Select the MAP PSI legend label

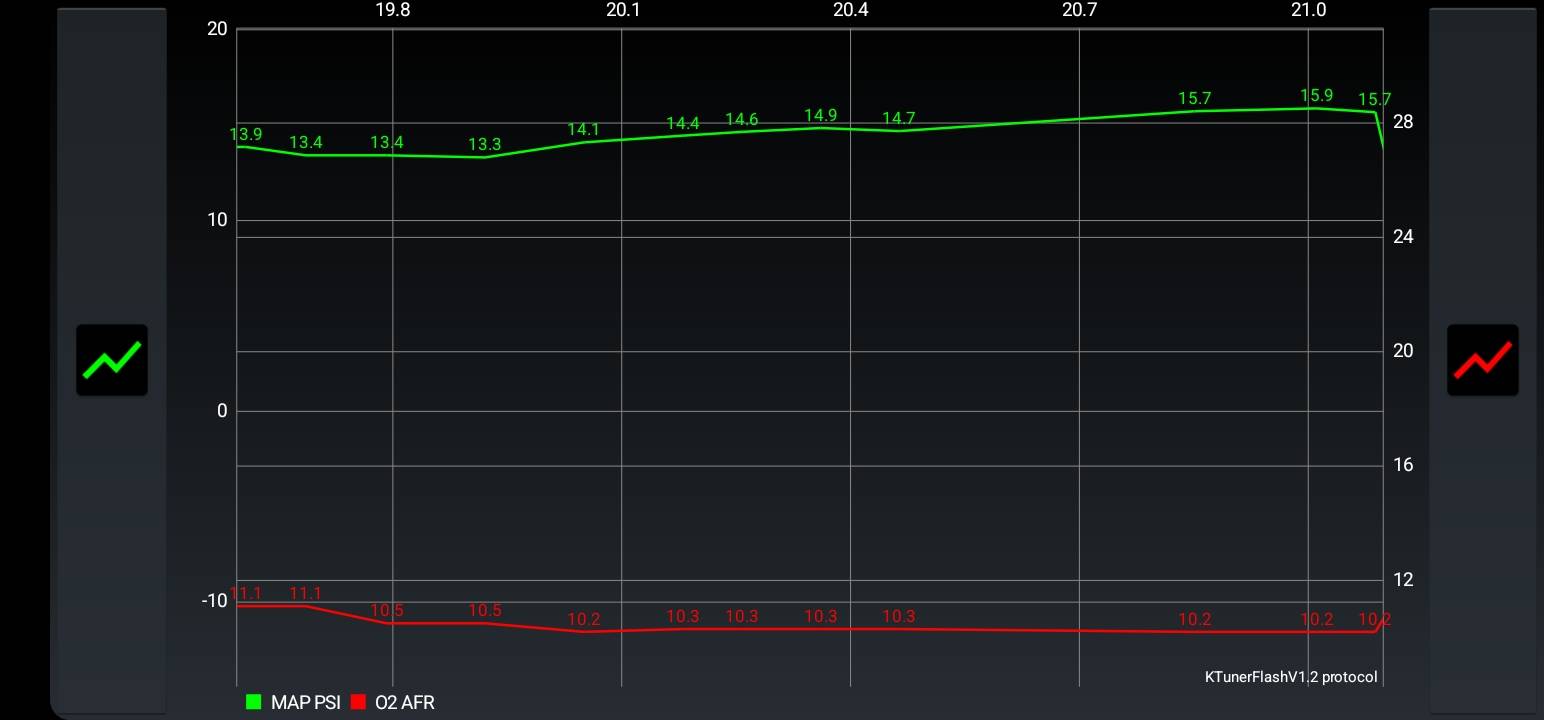pyautogui.click(x=306, y=703)
